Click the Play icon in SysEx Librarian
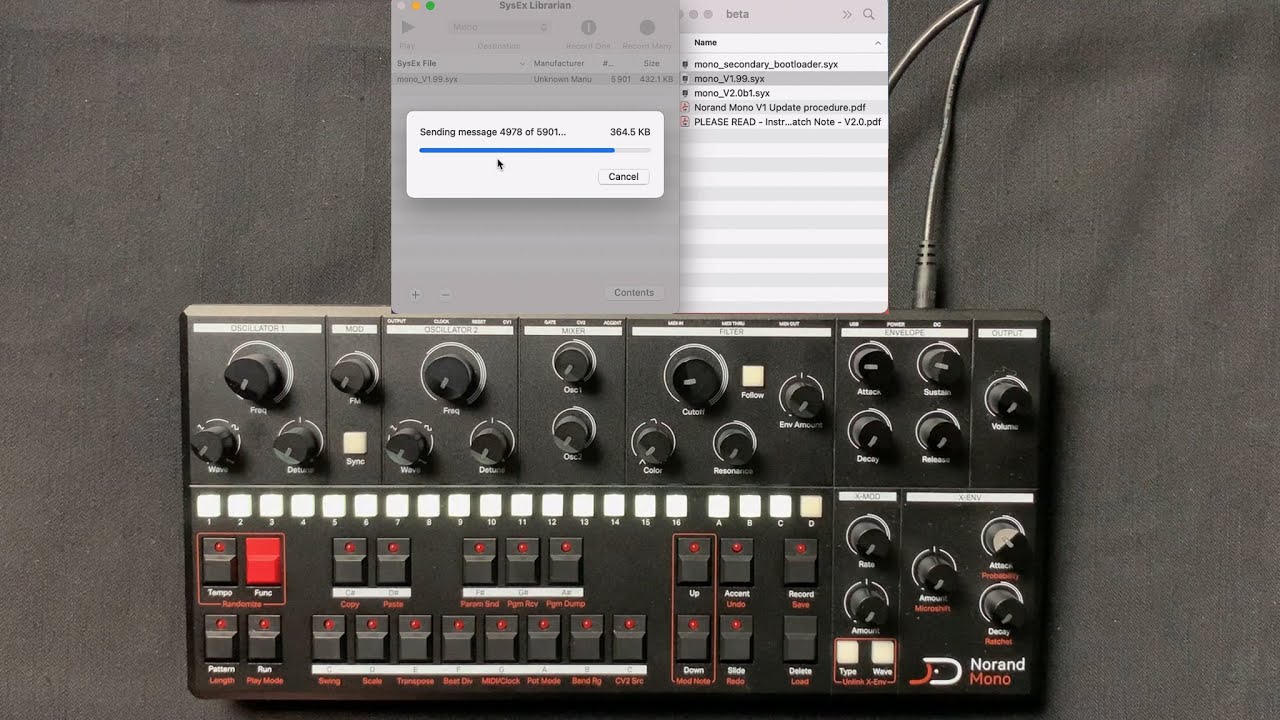Viewport: 1280px width, 720px height. click(408, 28)
